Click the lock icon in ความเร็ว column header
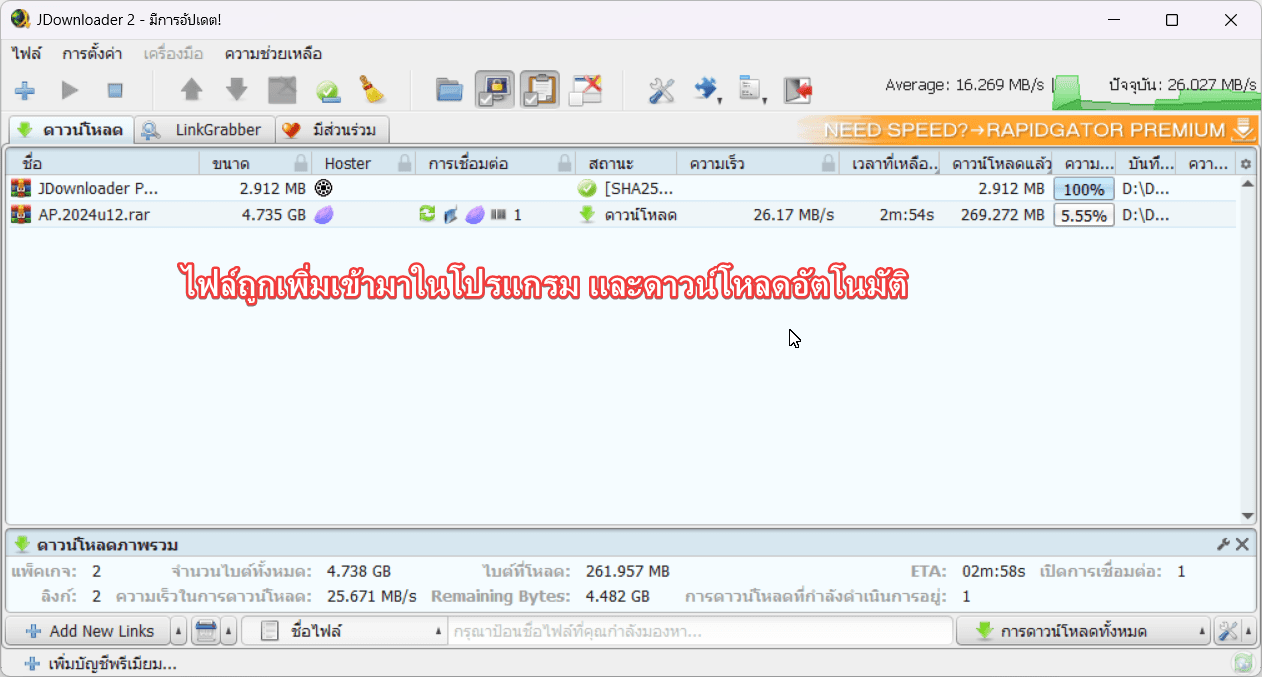 click(x=828, y=163)
